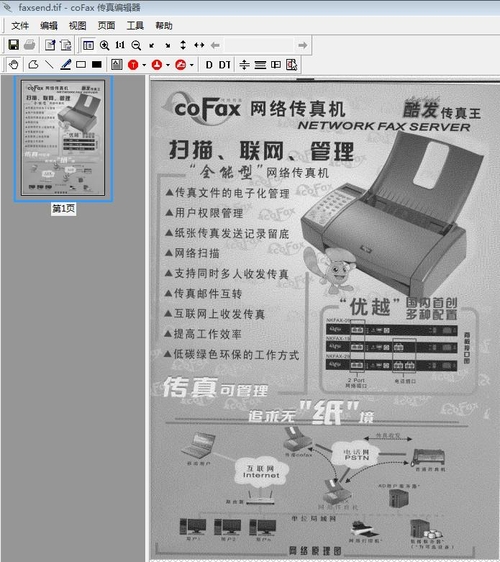
Task: Select the filled black rectangle tool
Action: (96, 65)
